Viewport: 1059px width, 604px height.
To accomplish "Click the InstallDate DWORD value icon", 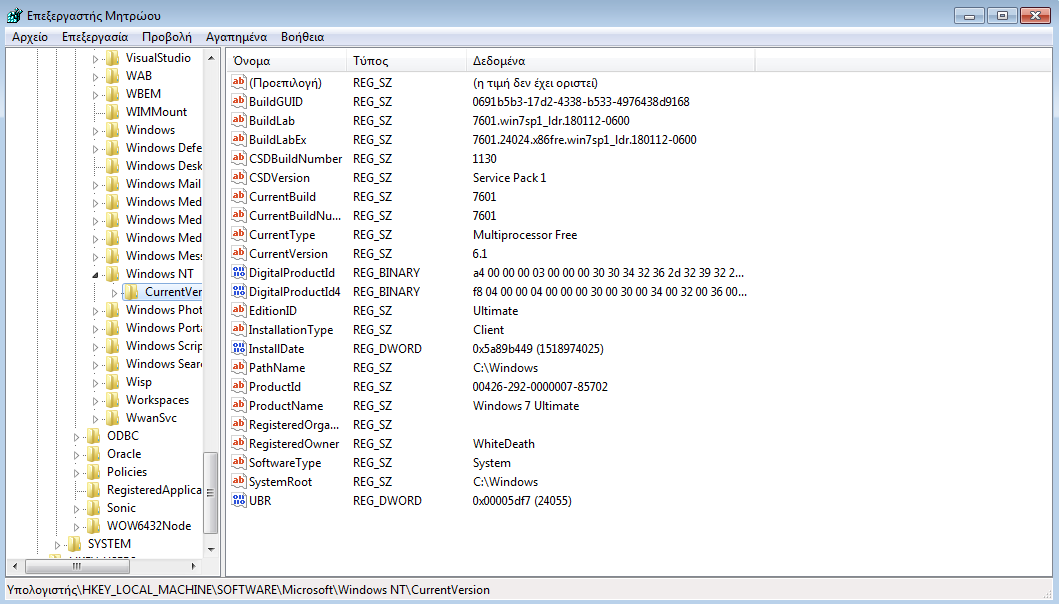I will pyautogui.click(x=238, y=348).
